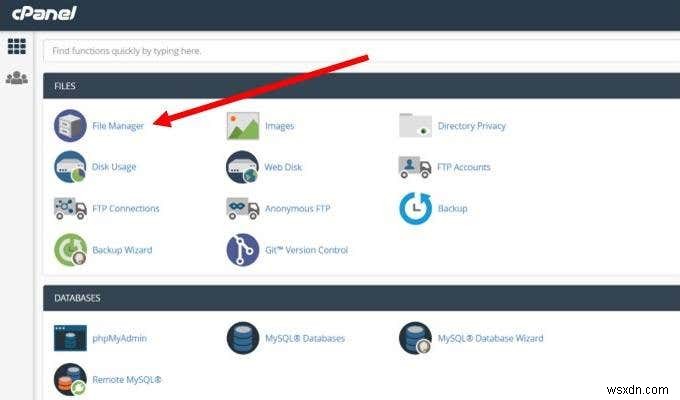Open the FTP Connections link
Viewport: 680px width, 400px height.
126,209
